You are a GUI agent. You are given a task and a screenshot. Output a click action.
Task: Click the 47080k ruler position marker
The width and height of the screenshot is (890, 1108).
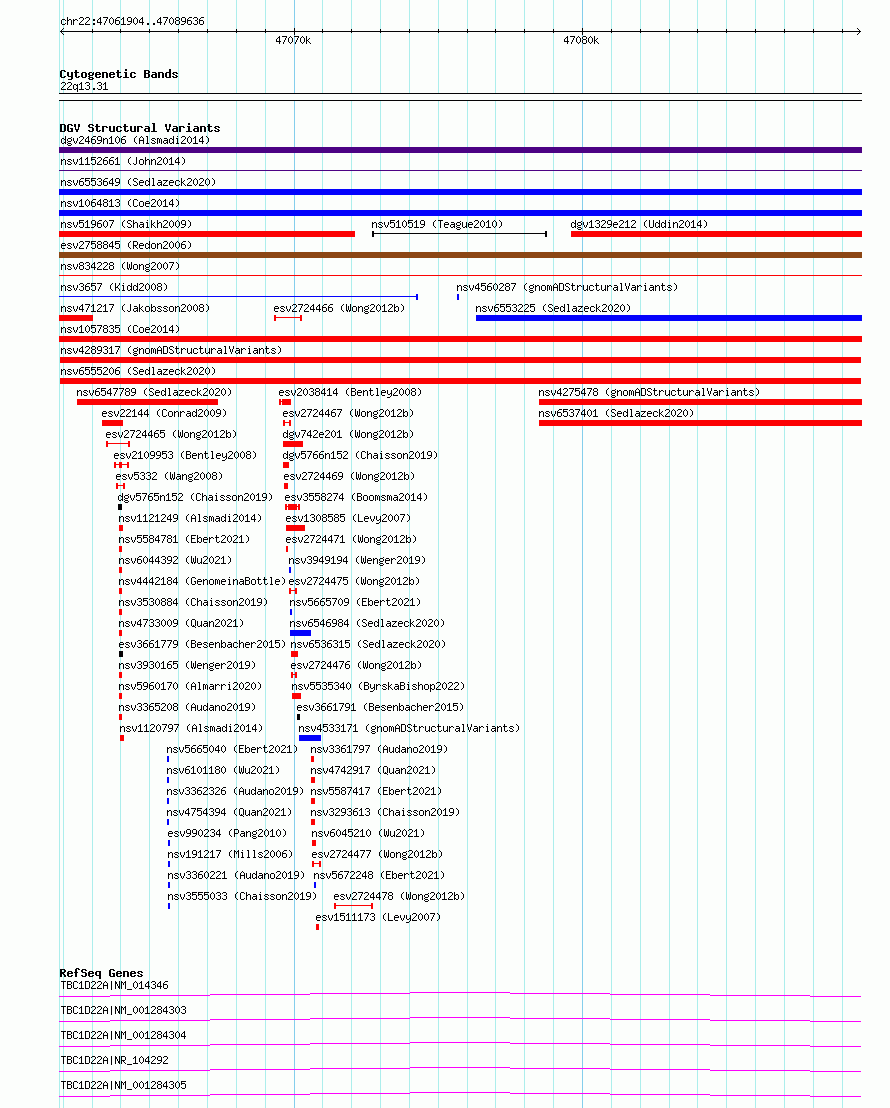581,40
